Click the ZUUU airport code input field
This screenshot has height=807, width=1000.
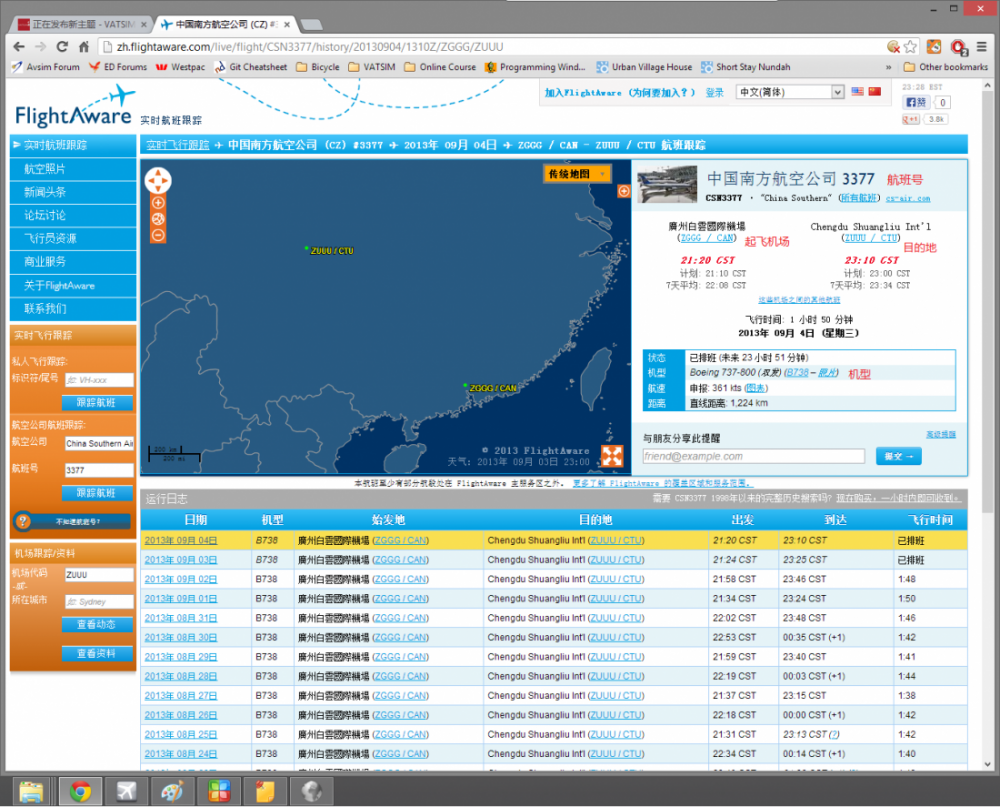99,575
